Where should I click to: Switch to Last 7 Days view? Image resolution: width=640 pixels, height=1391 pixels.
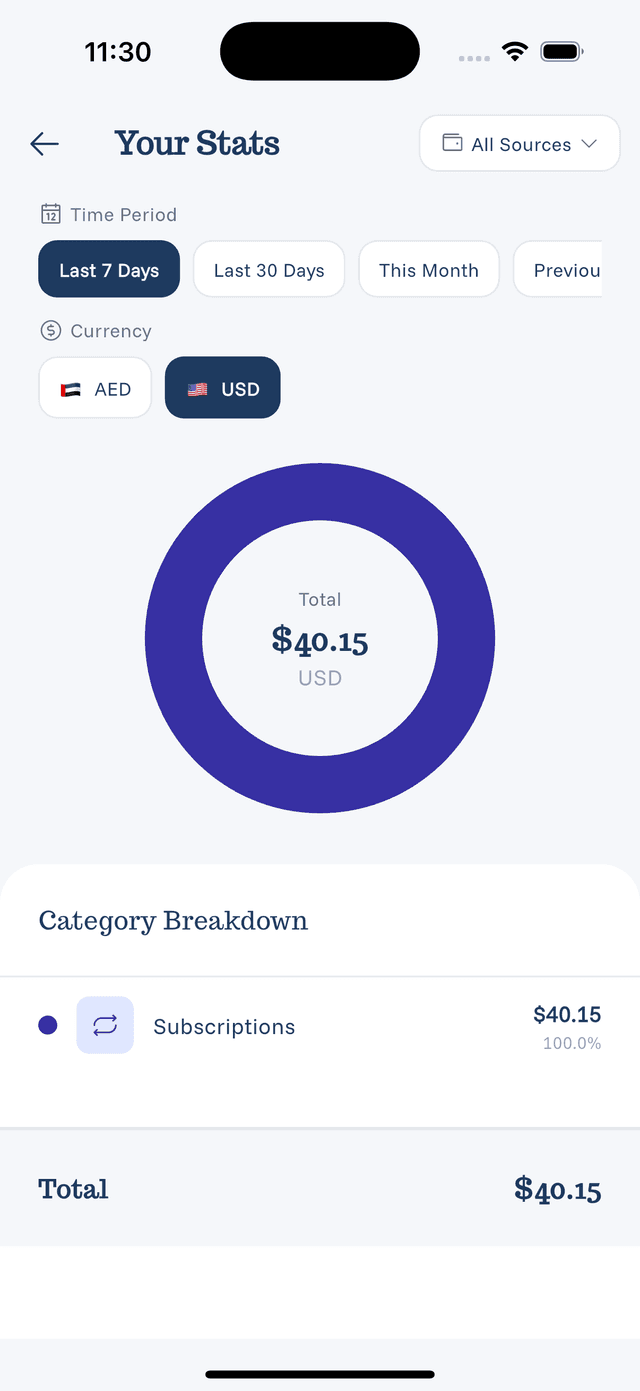108,269
